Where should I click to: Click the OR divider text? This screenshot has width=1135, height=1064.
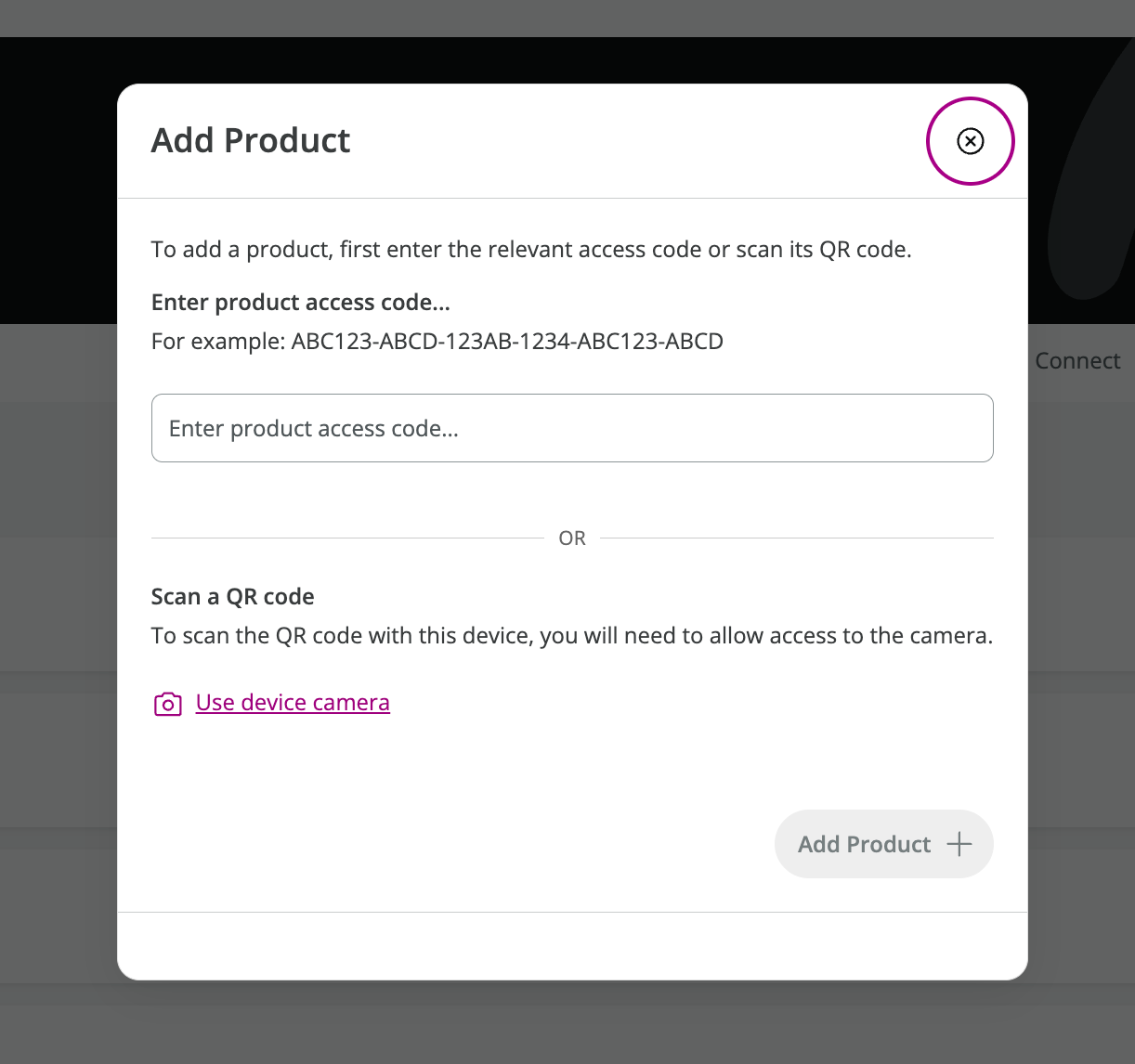(x=572, y=538)
